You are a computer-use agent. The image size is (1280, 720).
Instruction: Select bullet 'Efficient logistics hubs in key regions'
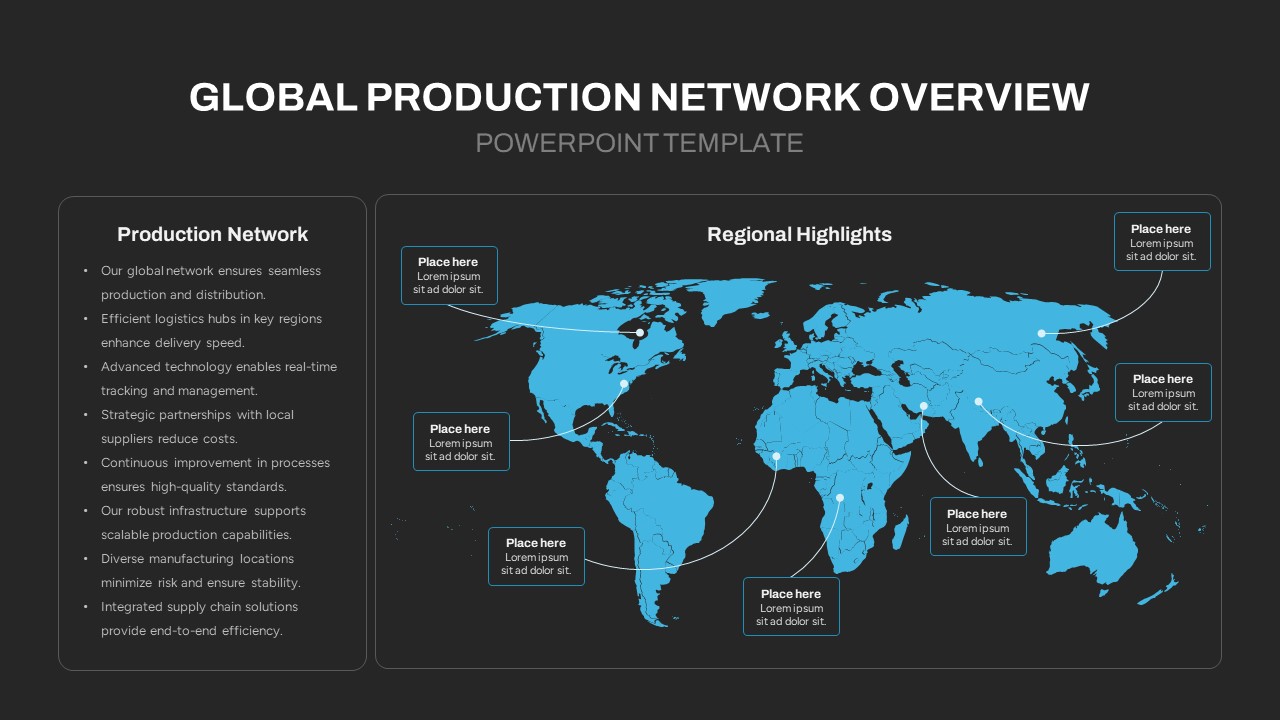pos(211,319)
